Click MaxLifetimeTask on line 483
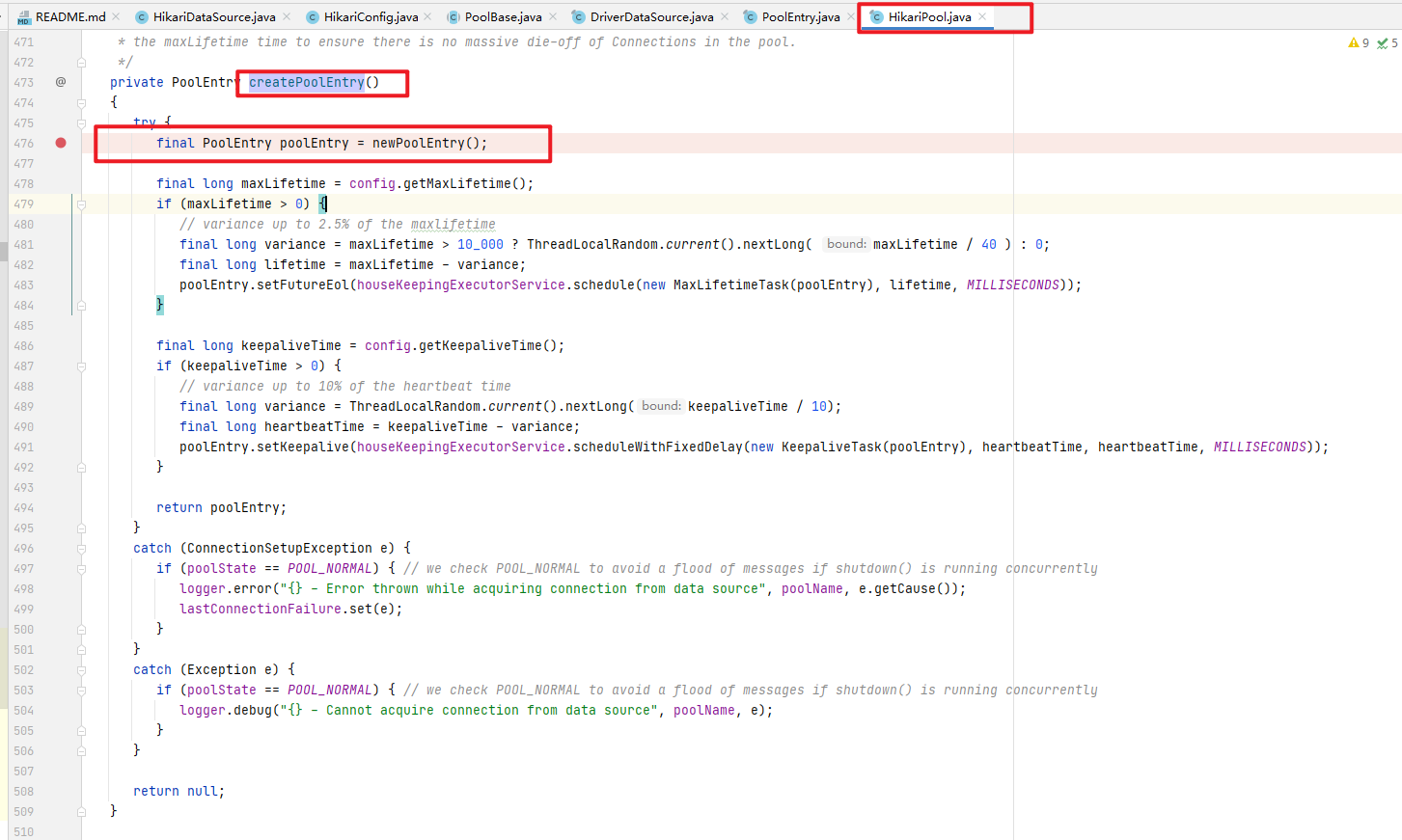 point(731,285)
